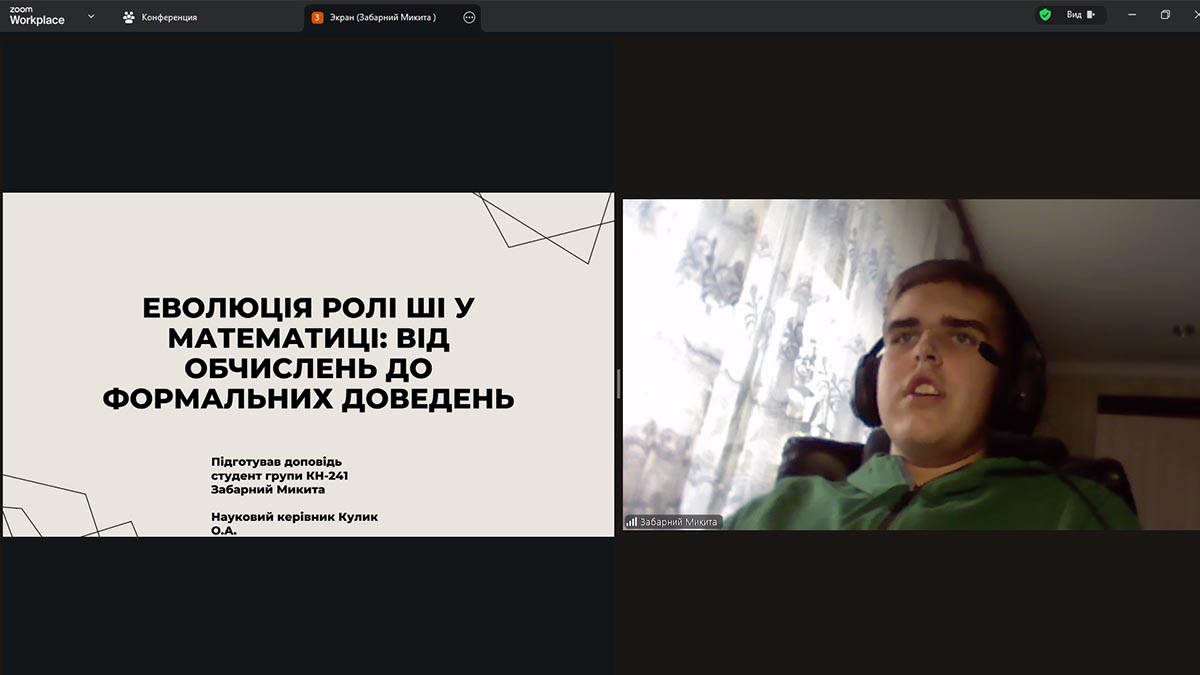Click the Забарний Микита name label on video
This screenshot has height=675, width=1200.
click(678, 522)
